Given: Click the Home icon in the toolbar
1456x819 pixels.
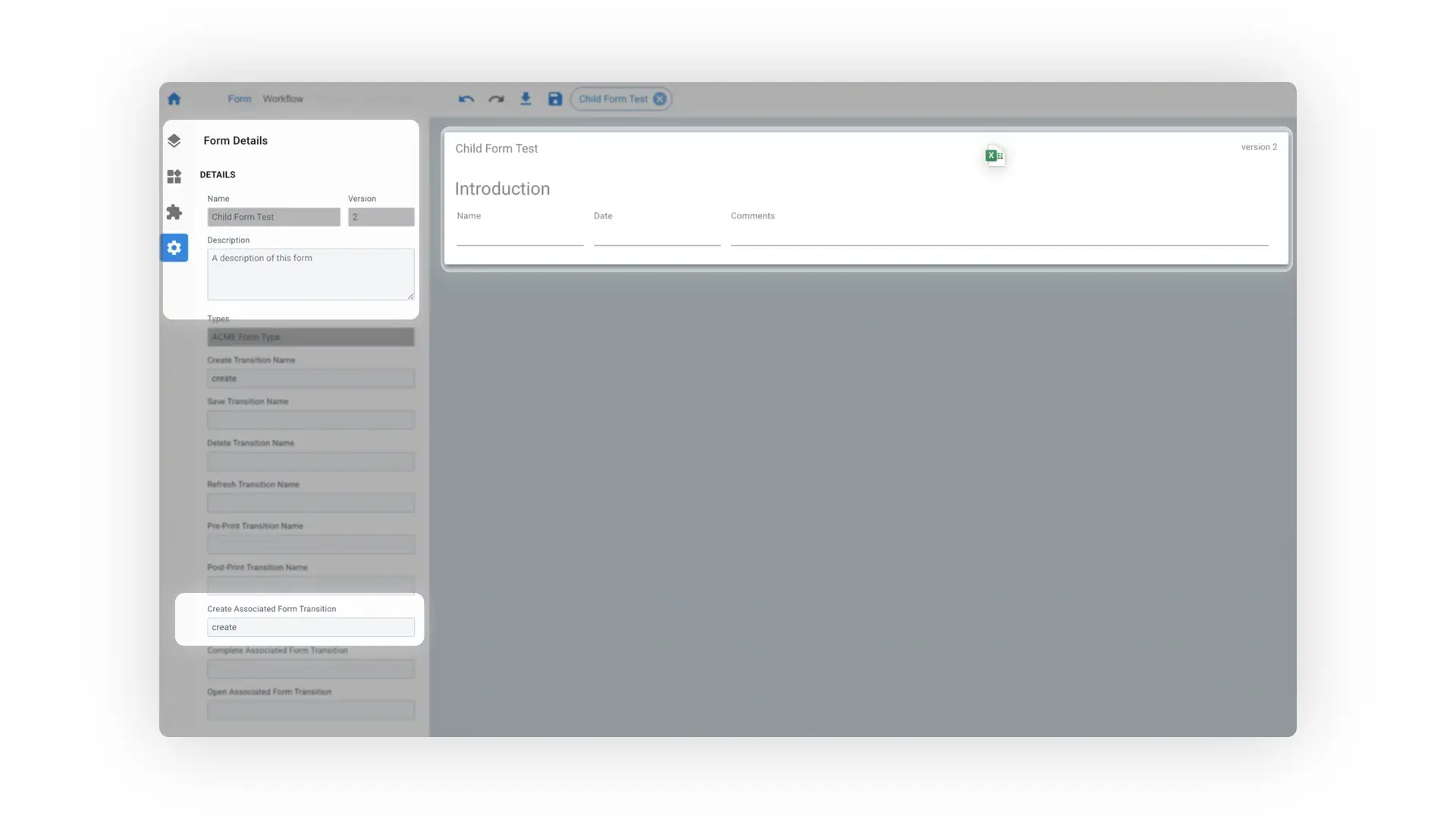Looking at the screenshot, I should [174, 99].
